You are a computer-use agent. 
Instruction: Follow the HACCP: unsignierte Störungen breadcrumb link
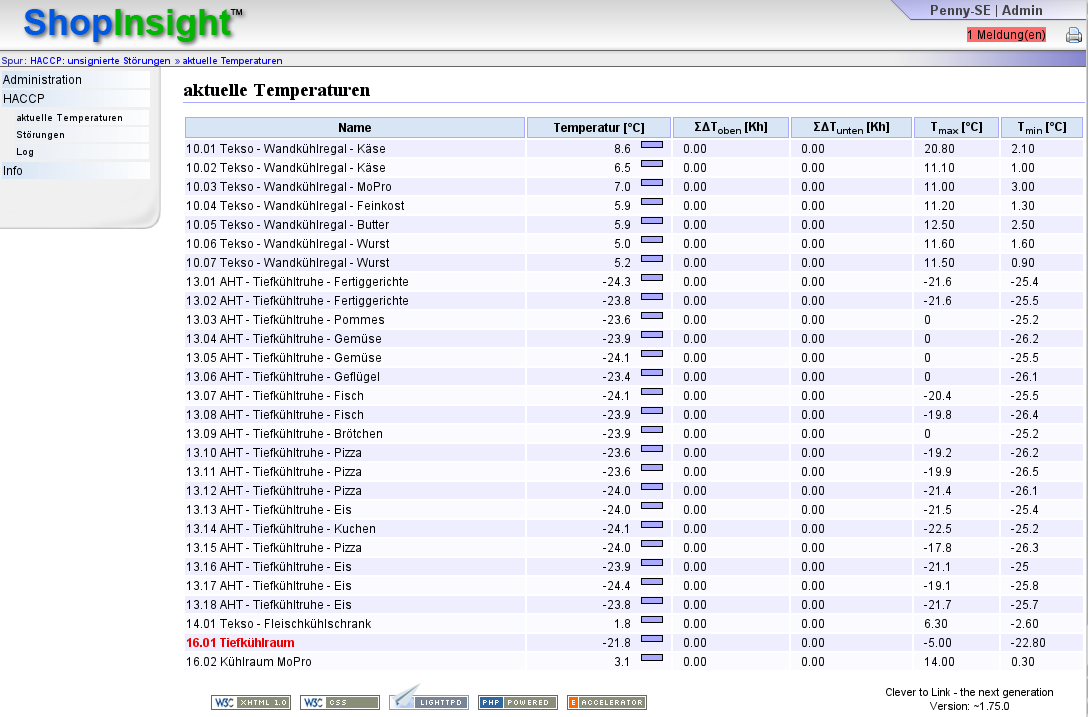(x=100, y=60)
